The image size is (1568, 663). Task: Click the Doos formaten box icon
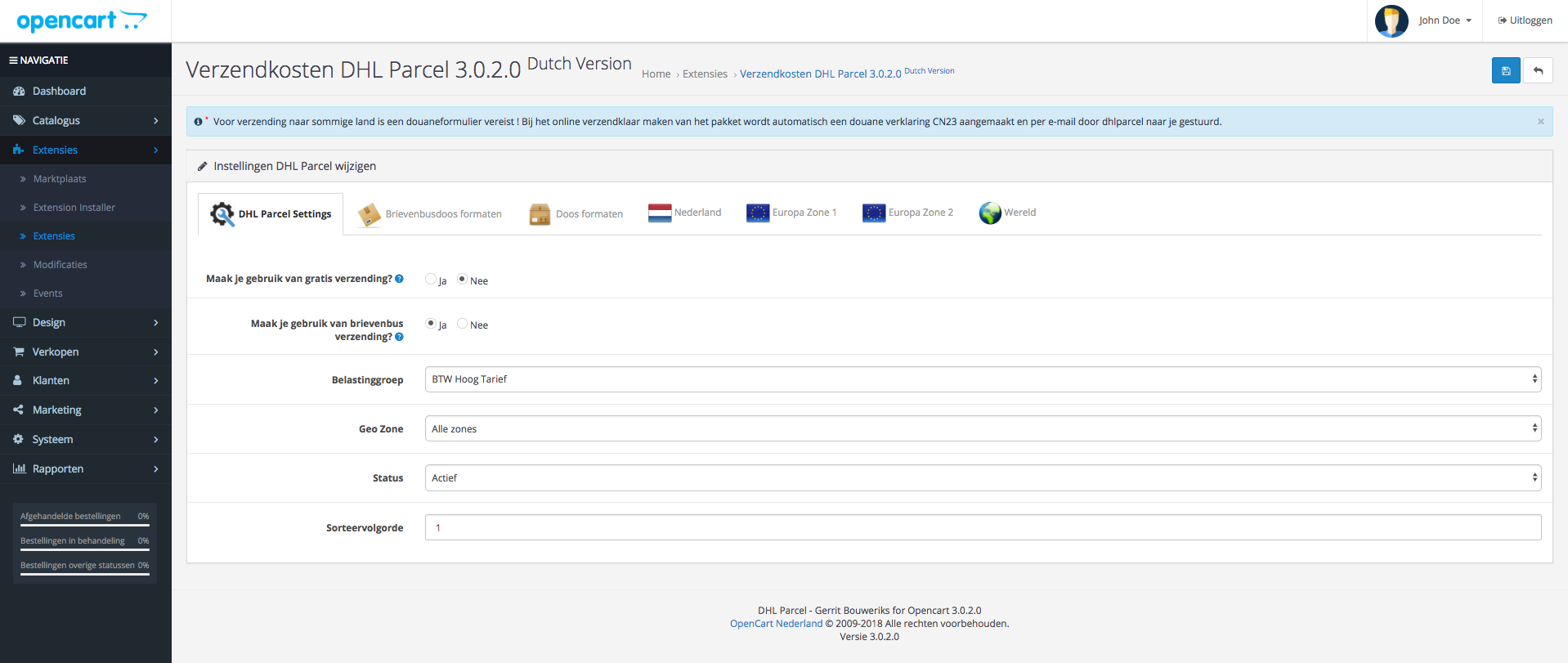pos(540,214)
